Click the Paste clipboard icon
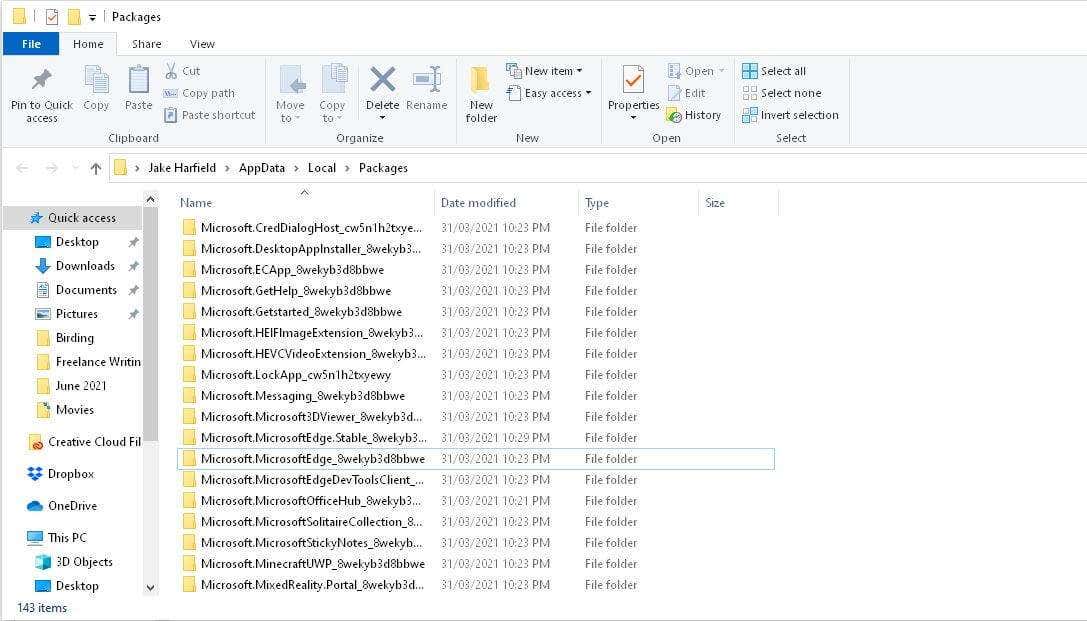The height and width of the screenshot is (621, 1087). tap(138, 88)
